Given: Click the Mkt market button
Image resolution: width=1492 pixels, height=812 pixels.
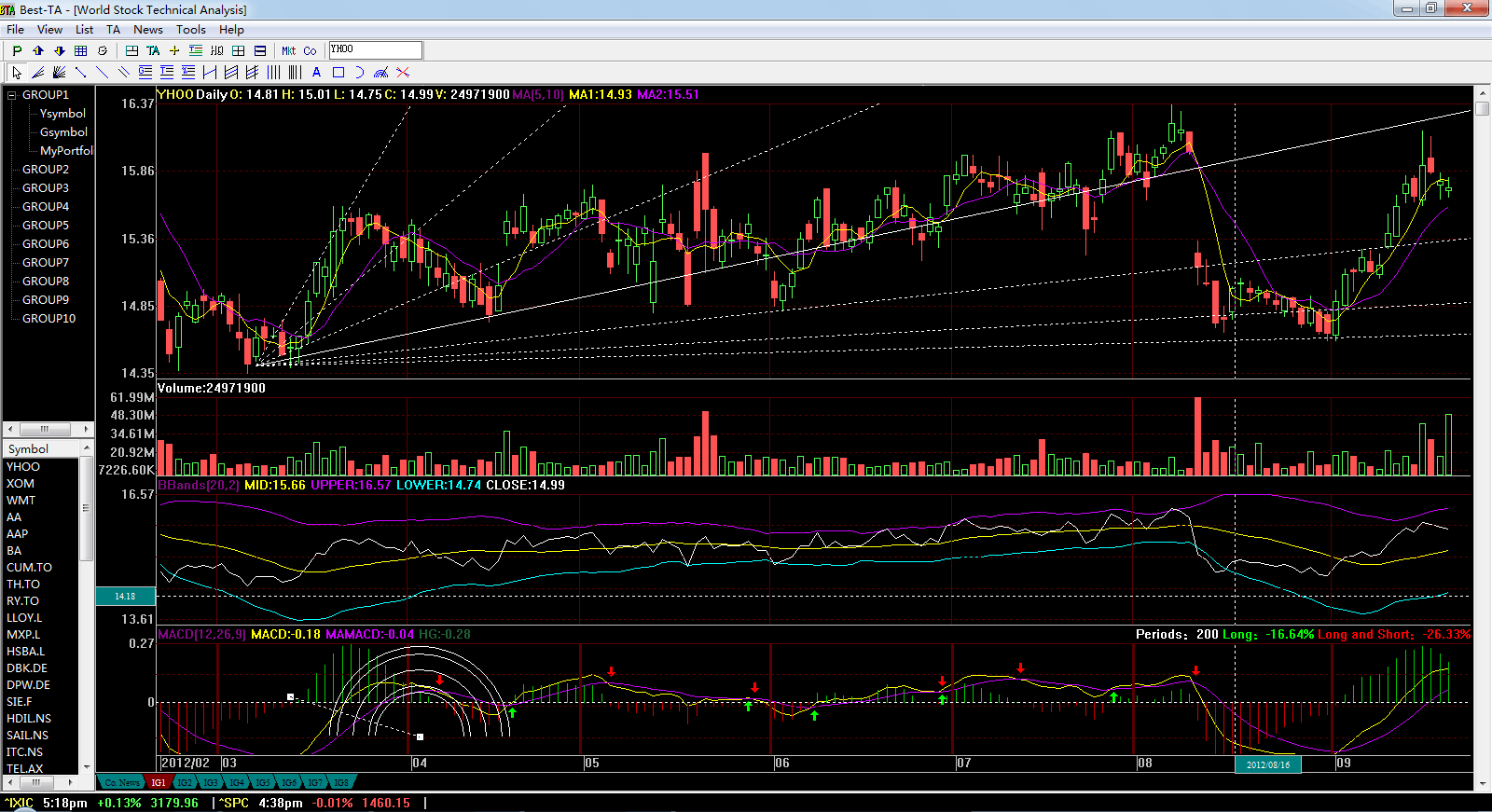Looking at the screenshot, I should [289, 50].
